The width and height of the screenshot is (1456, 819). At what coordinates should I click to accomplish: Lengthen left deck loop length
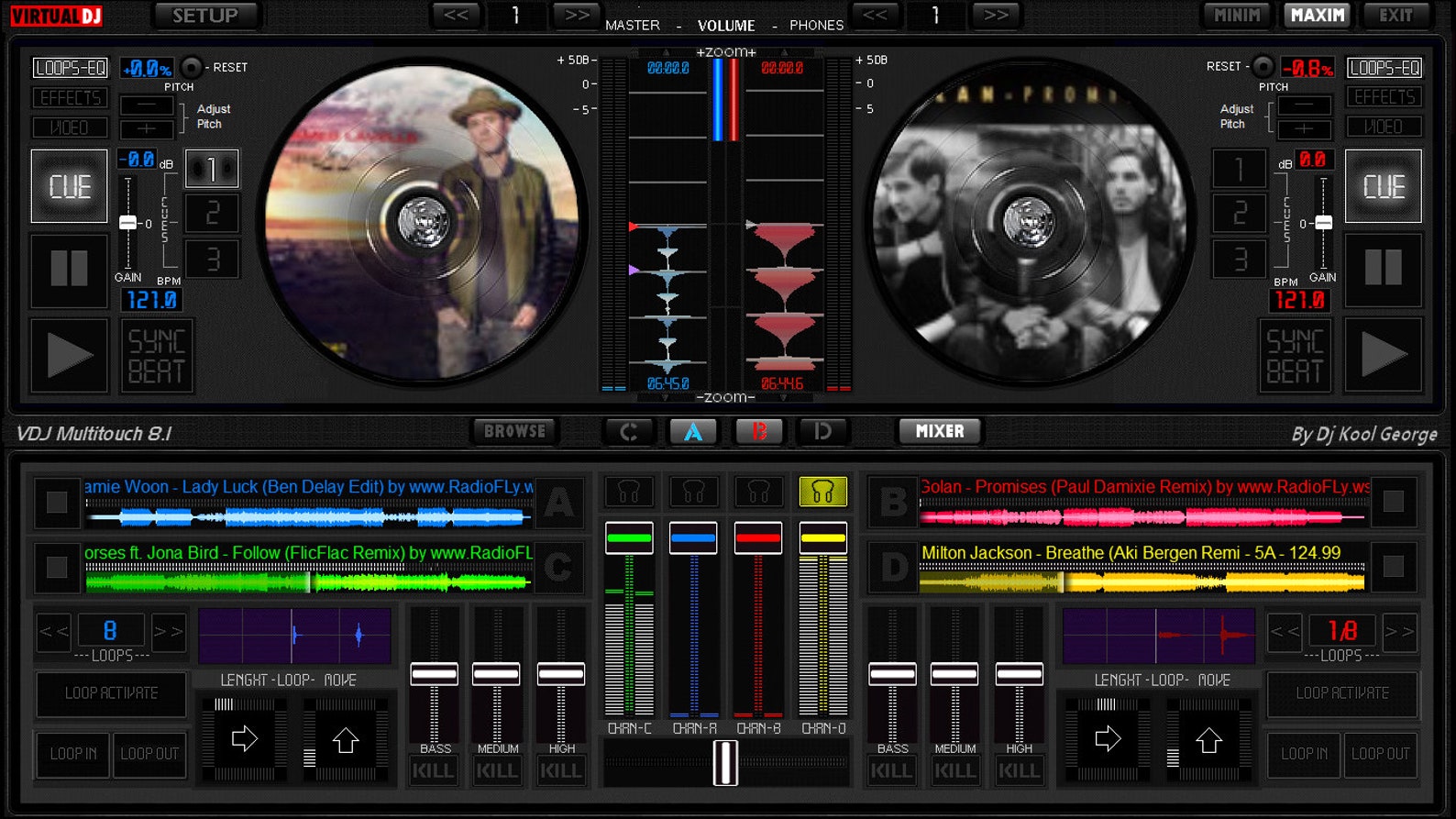169,631
